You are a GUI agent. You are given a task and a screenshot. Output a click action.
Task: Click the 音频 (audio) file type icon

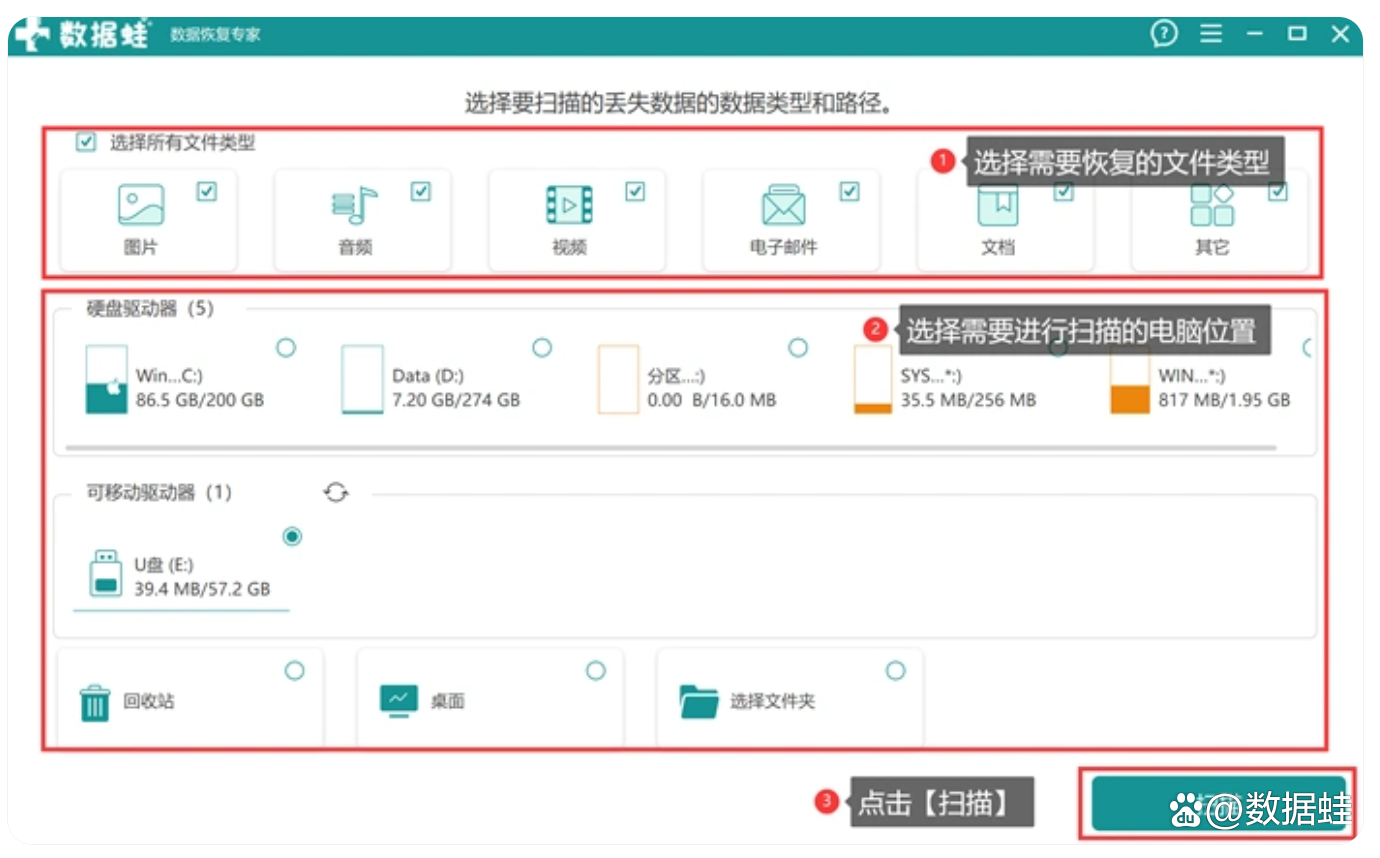[355, 205]
